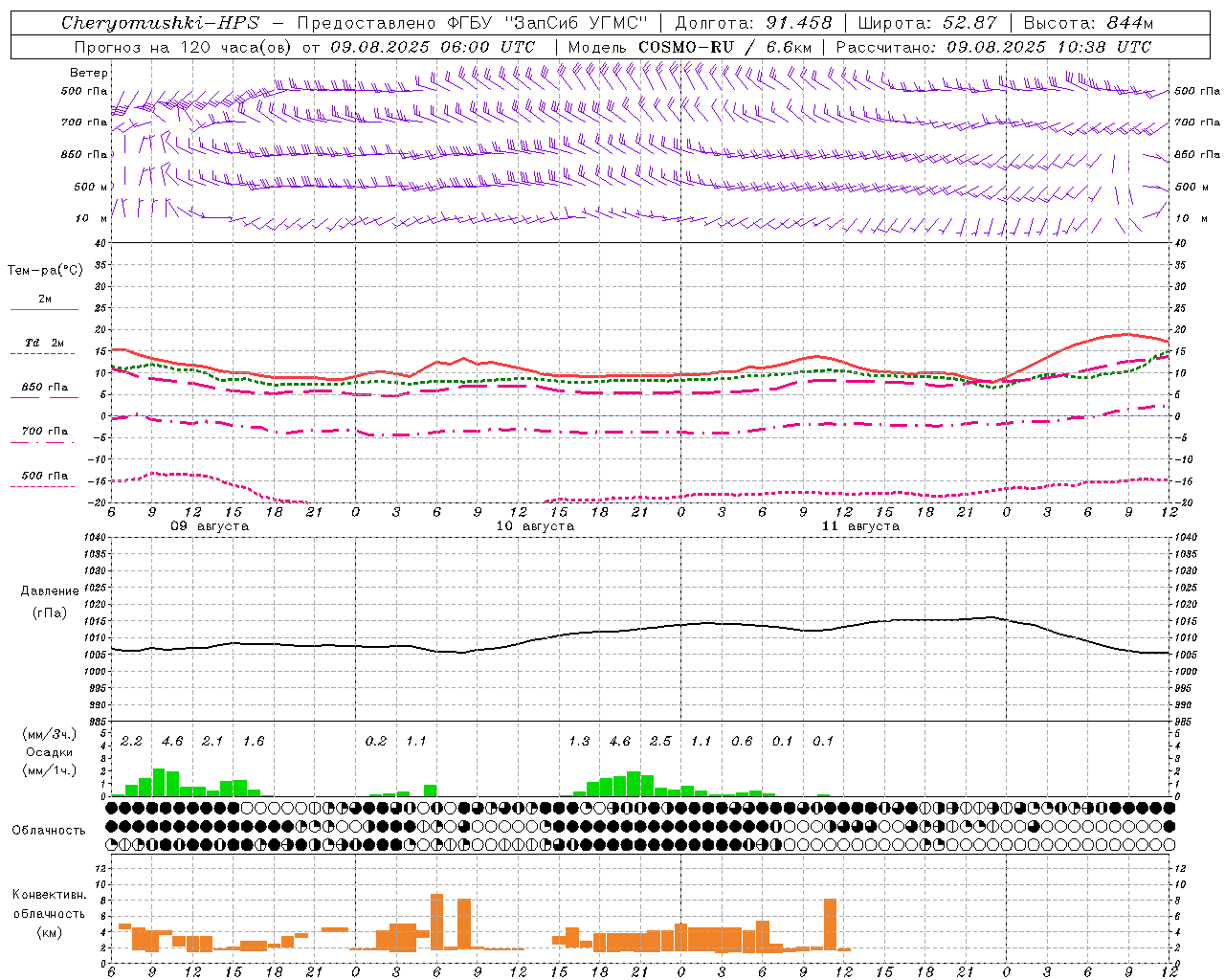Click the 'Облачность' cloud cover label
The image size is (1225, 980).
[x=49, y=831]
